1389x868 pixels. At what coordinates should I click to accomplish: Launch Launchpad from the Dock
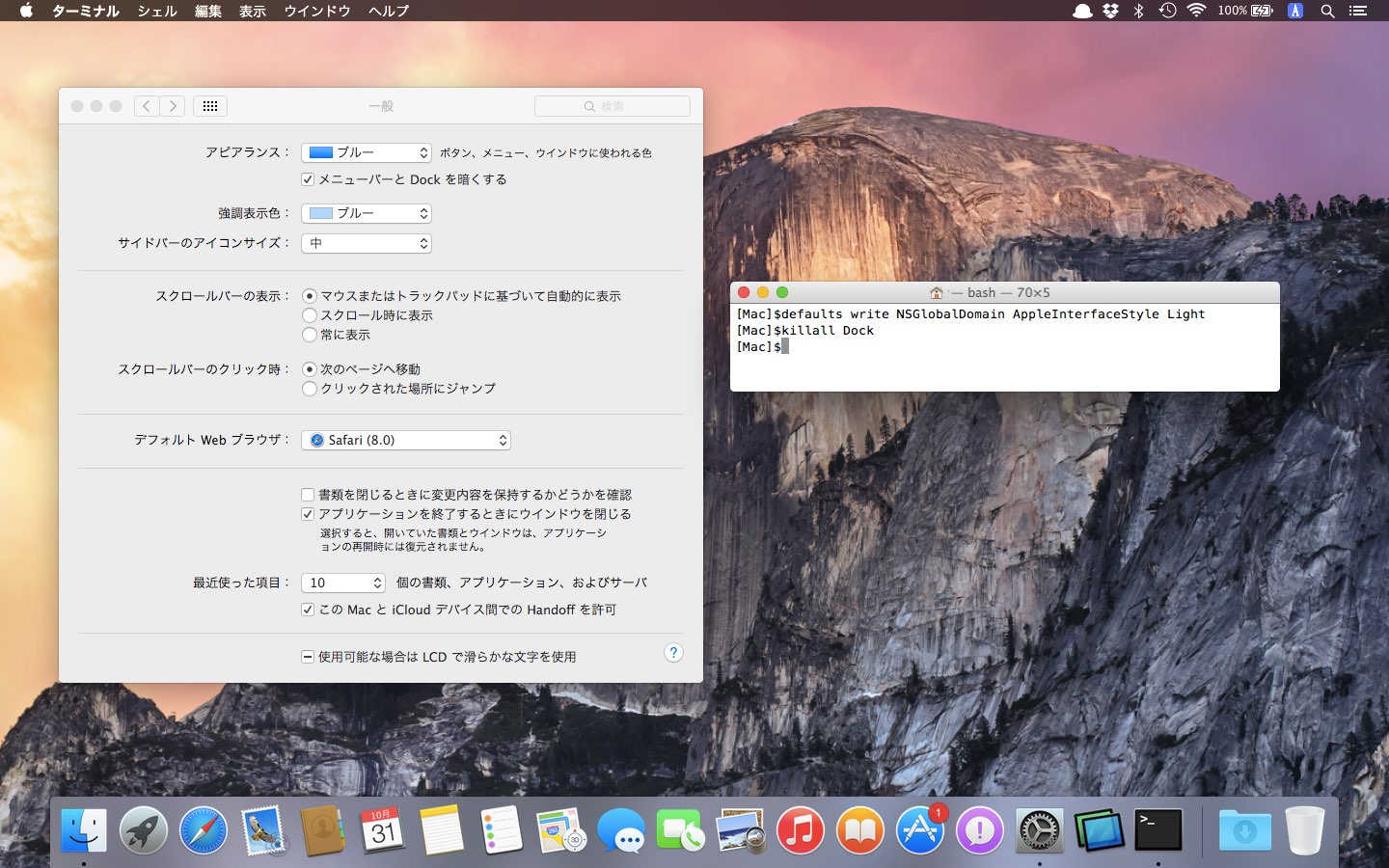pyautogui.click(x=144, y=830)
